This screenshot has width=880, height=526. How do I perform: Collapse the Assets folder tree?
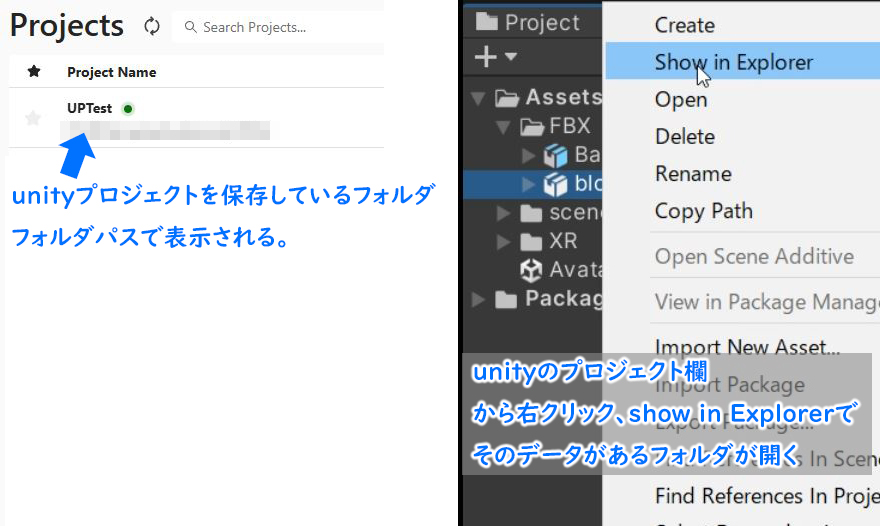click(x=477, y=98)
